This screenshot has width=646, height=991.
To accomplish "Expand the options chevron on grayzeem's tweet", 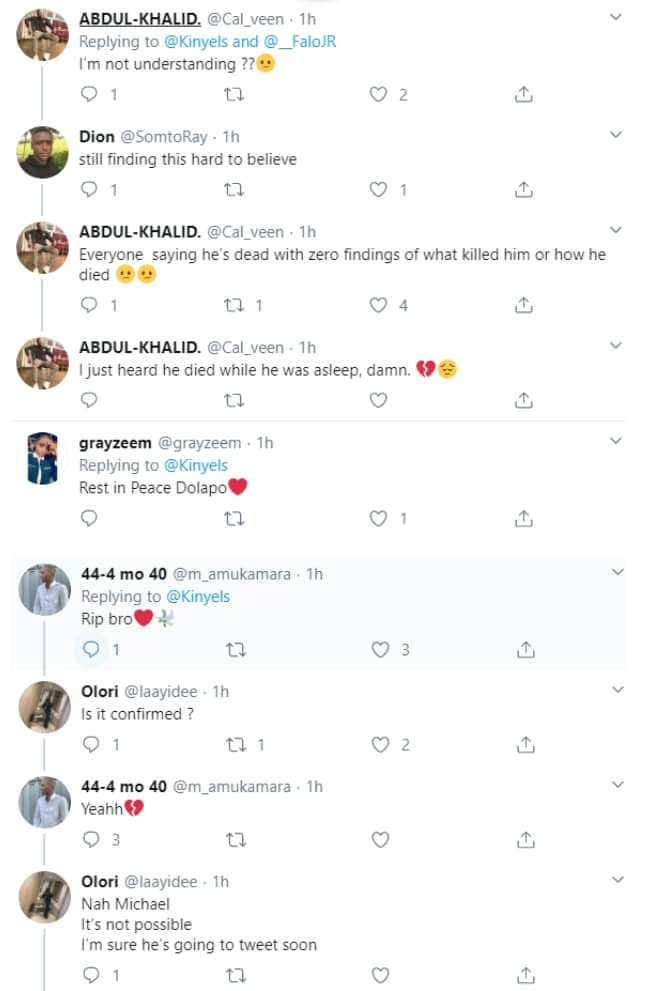I will [x=617, y=442].
